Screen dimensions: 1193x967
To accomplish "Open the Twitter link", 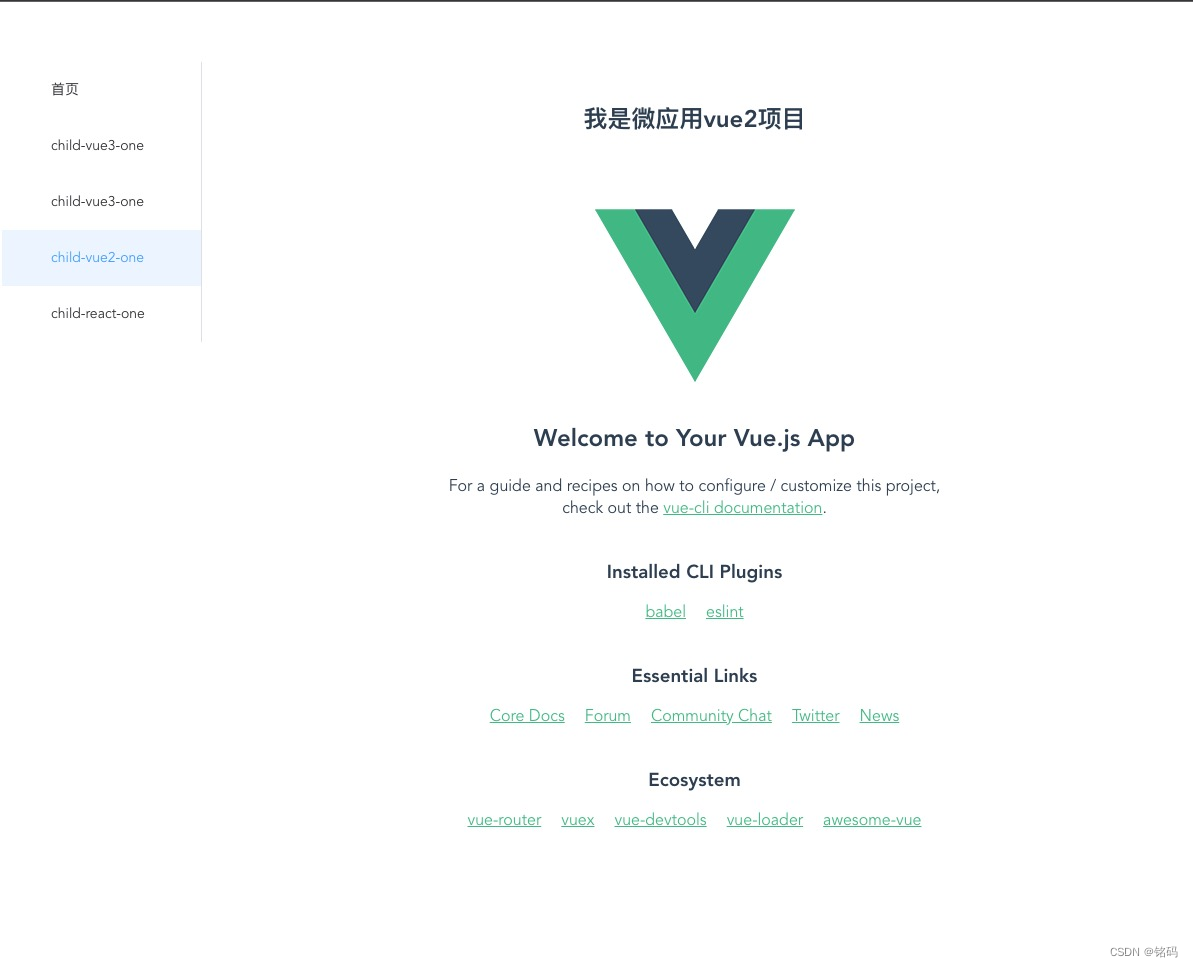I will point(816,716).
